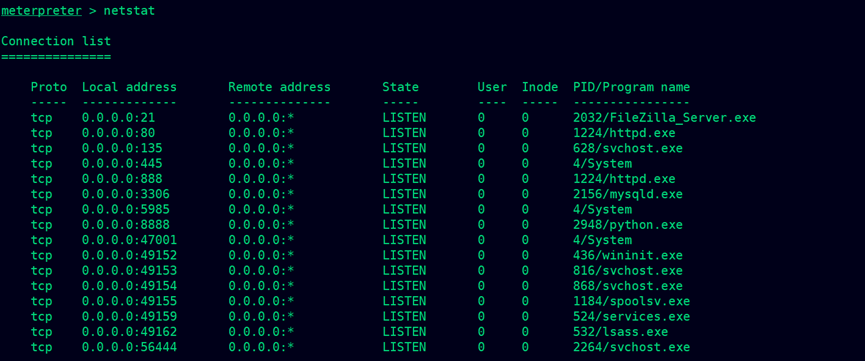Click 1224/httpd.exe in the port 888 row

pyautogui.click(x=624, y=179)
